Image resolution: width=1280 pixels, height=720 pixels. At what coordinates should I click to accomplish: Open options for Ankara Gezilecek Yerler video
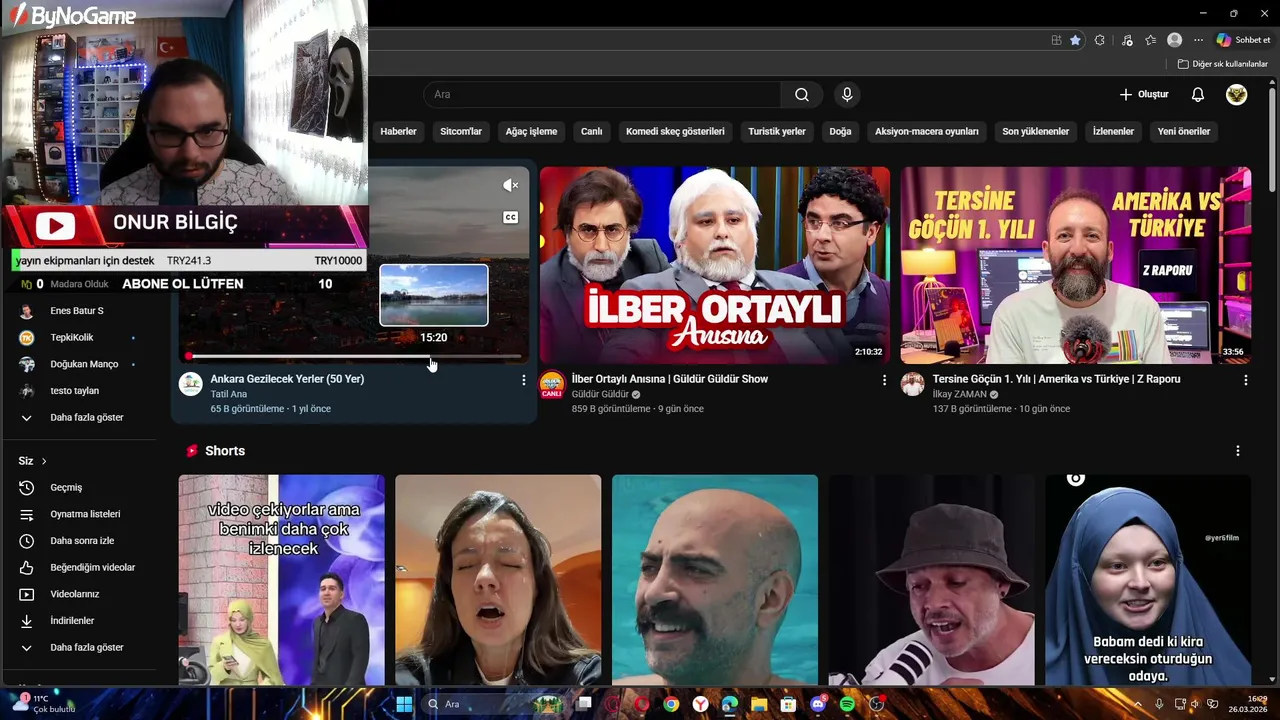(523, 380)
